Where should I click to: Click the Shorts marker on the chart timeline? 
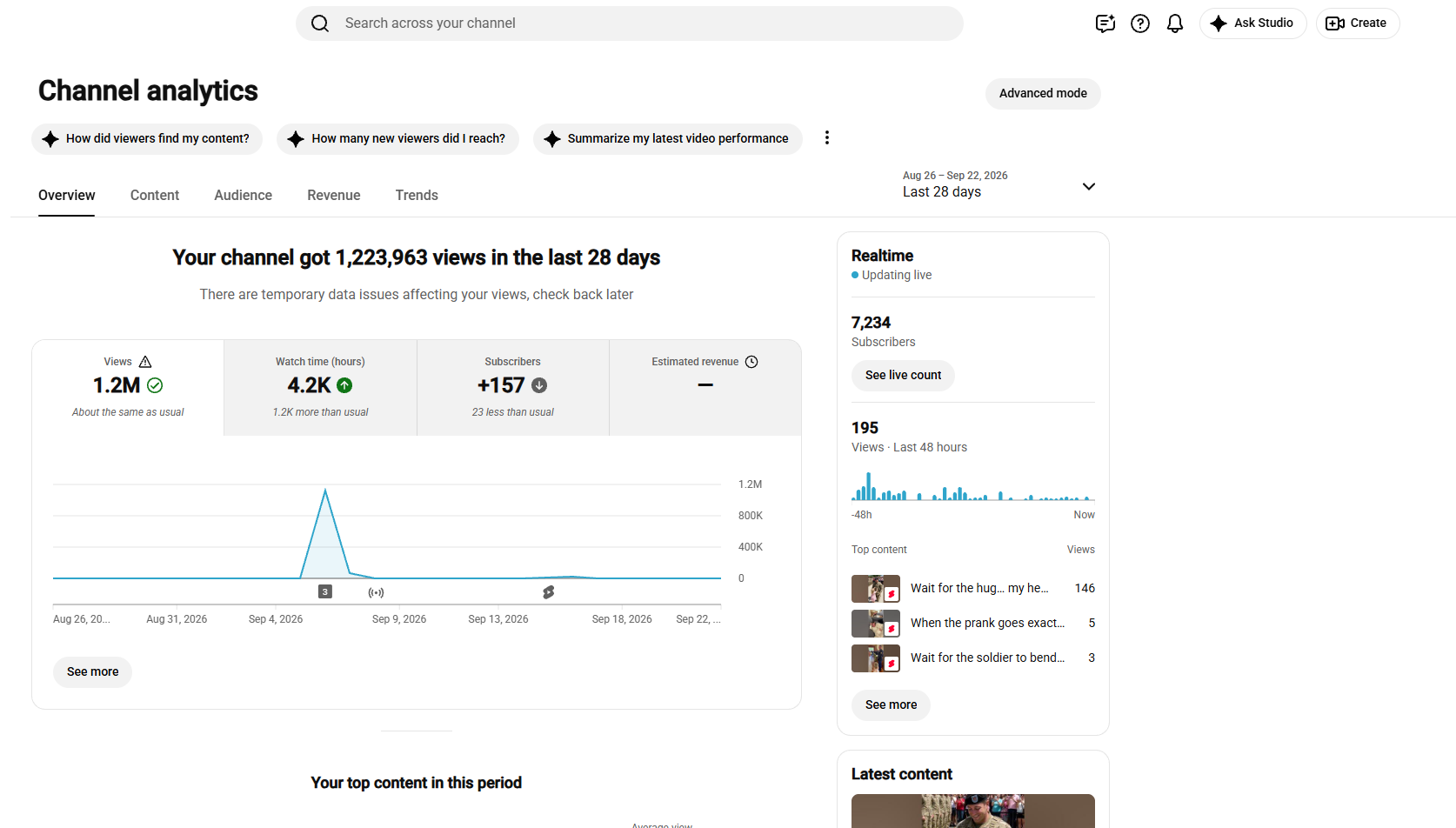(549, 592)
